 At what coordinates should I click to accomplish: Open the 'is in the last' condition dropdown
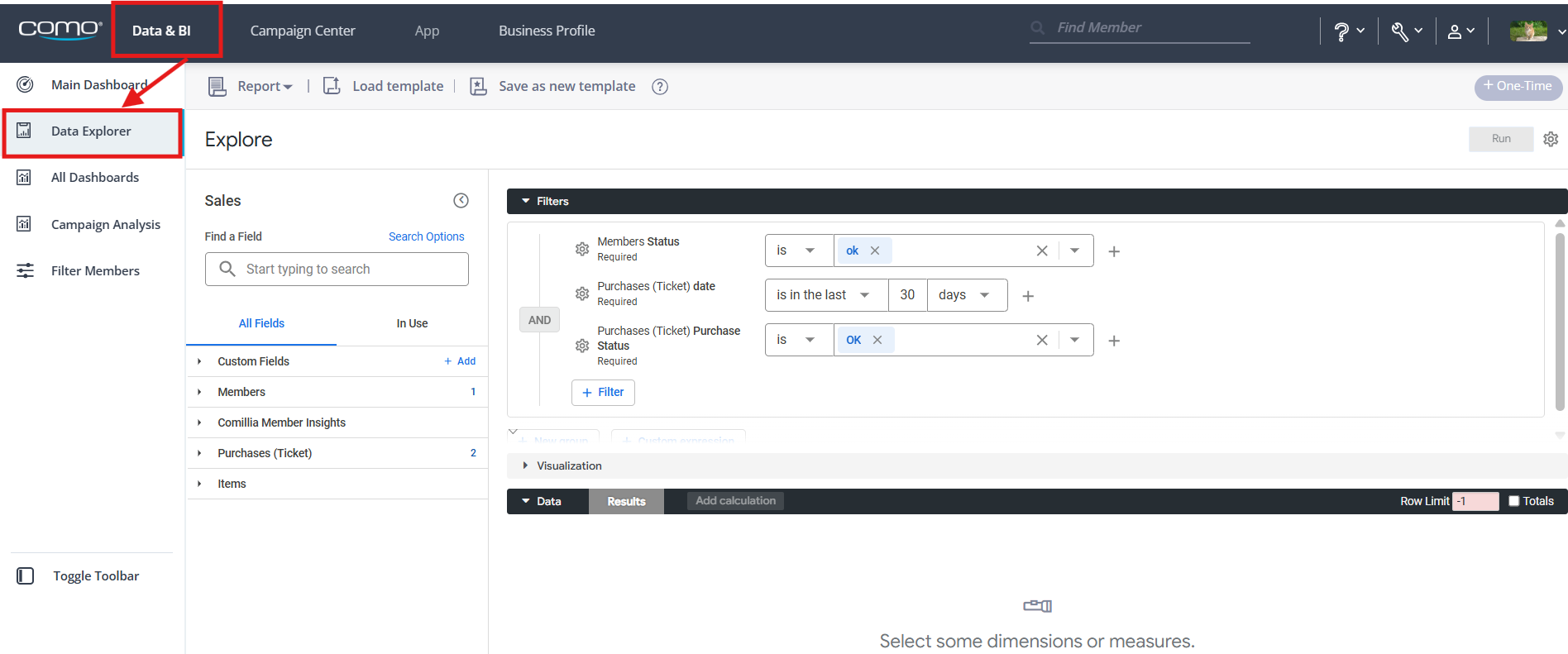point(826,295)
